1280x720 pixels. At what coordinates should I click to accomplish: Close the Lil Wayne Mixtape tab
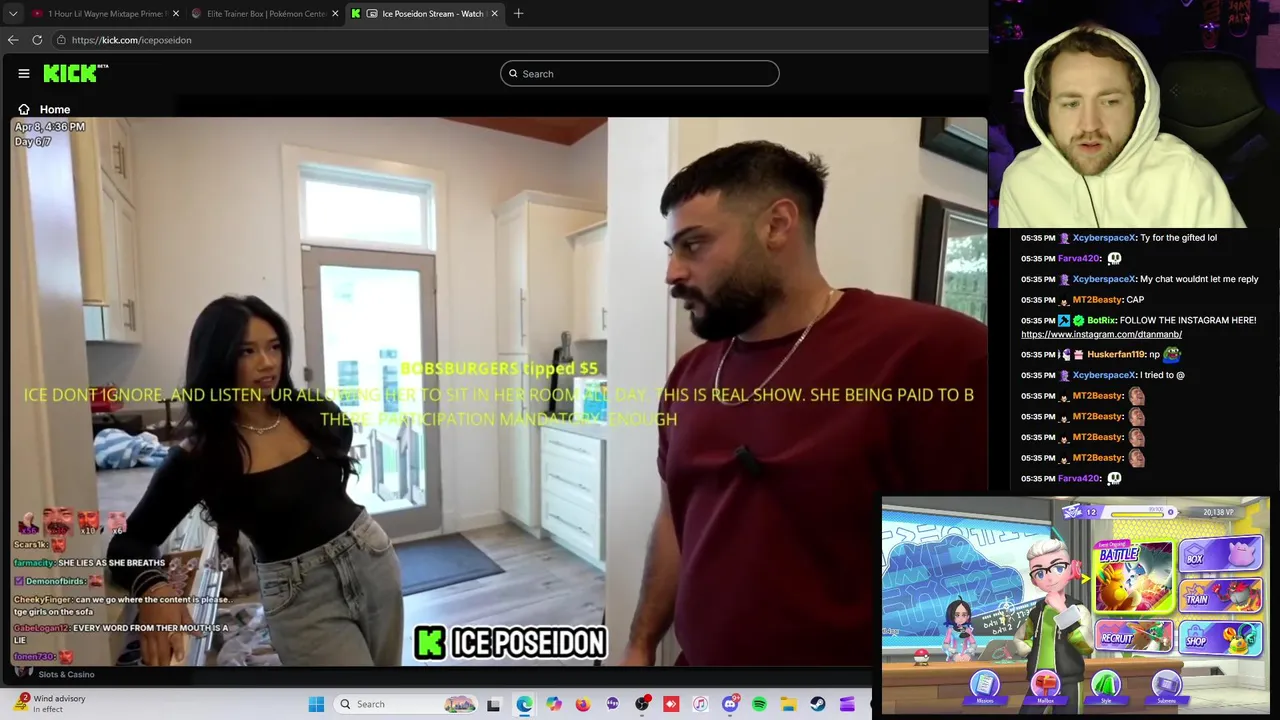coord(176,14)
